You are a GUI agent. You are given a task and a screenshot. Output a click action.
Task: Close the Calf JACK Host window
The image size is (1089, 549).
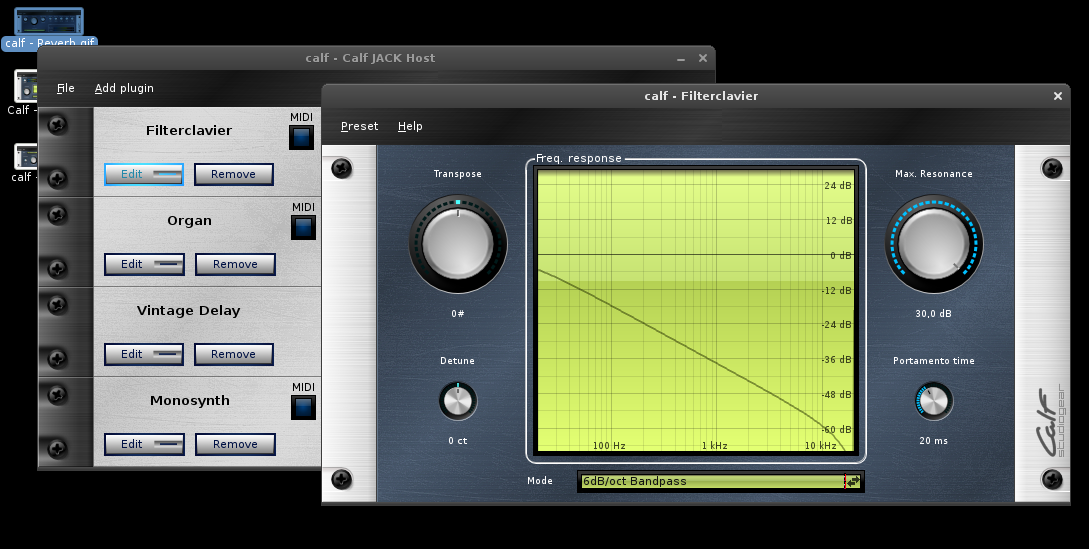point(703,58)
